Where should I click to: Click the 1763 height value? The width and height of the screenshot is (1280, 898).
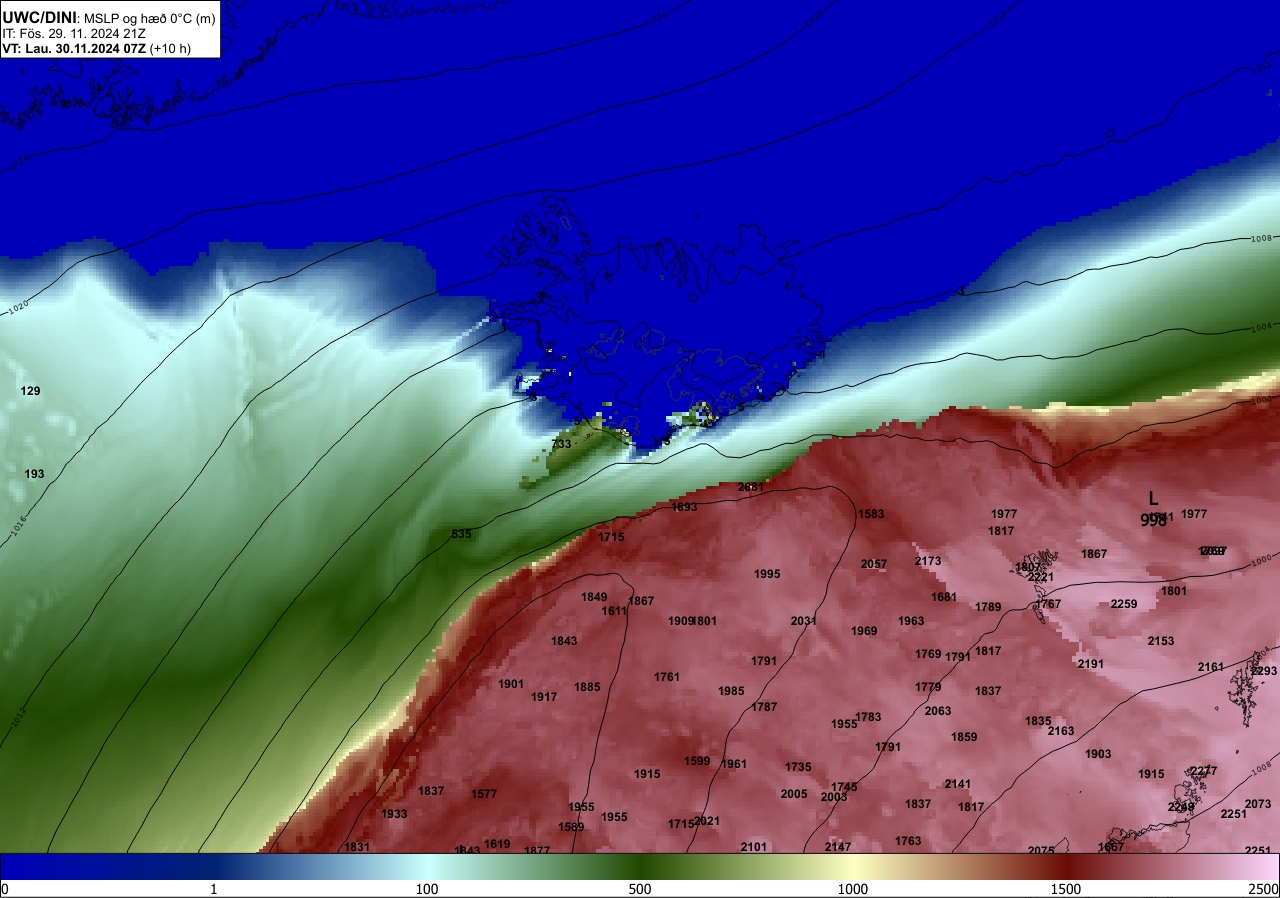click(908, 841)
